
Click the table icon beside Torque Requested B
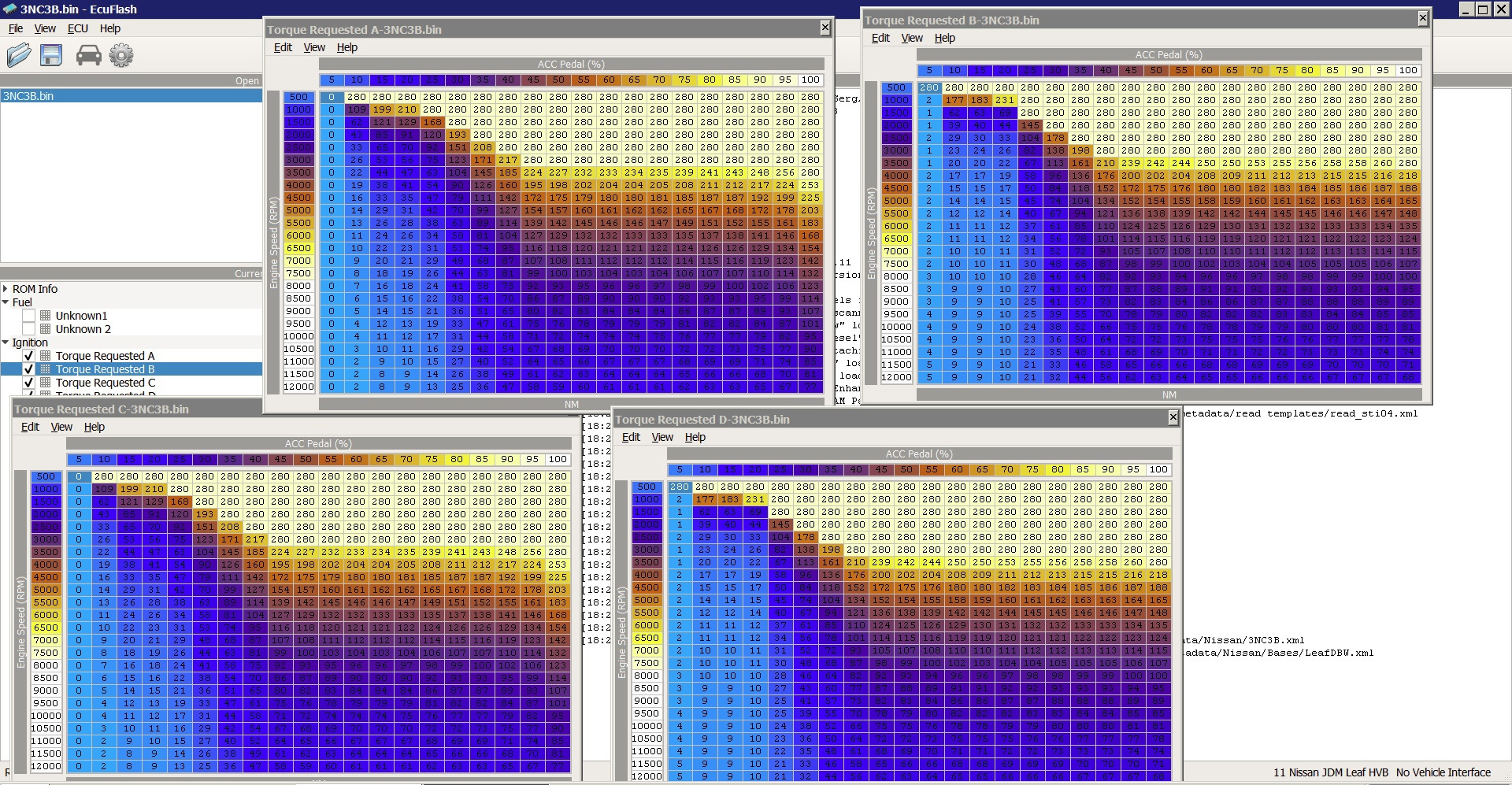[46, 369]
